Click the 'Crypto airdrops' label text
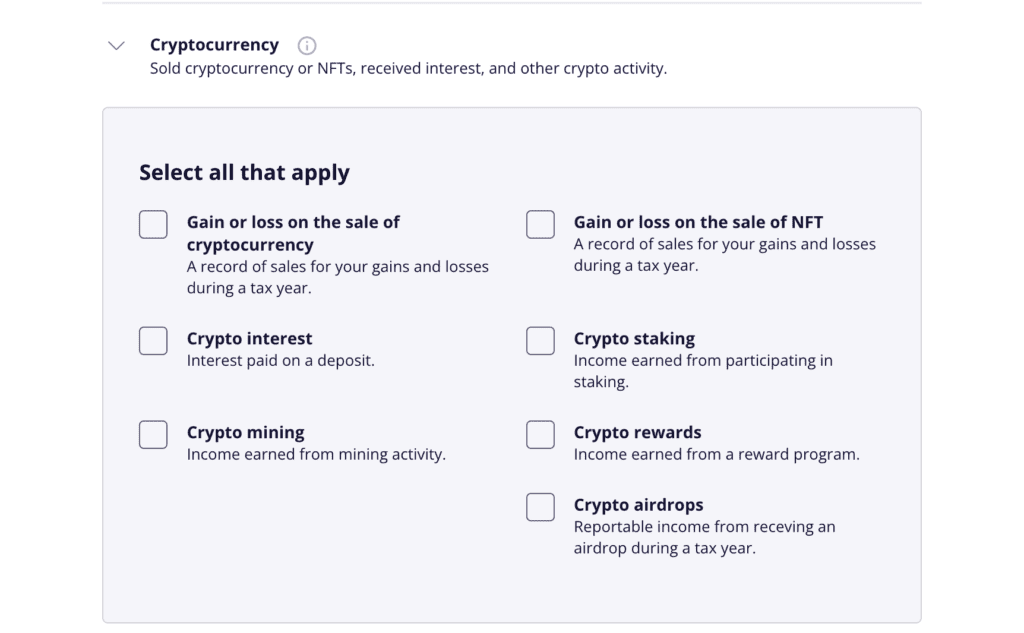The width and height of the screenshot is (1024, 633). pyautogui.click(x=639, y=506)
